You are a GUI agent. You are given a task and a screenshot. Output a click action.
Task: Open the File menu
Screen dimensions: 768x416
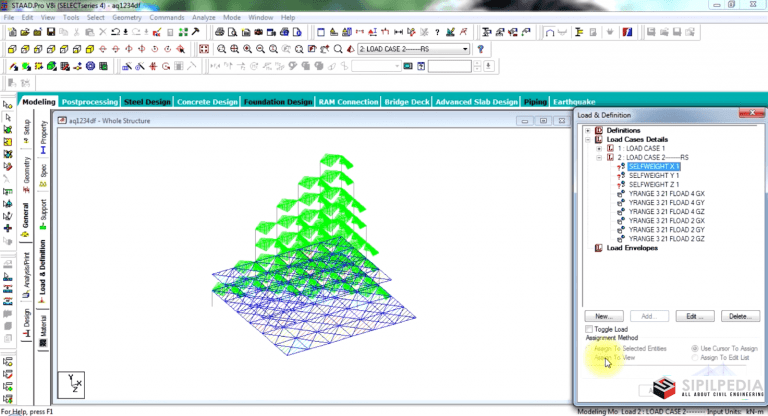tap(9, 17)
